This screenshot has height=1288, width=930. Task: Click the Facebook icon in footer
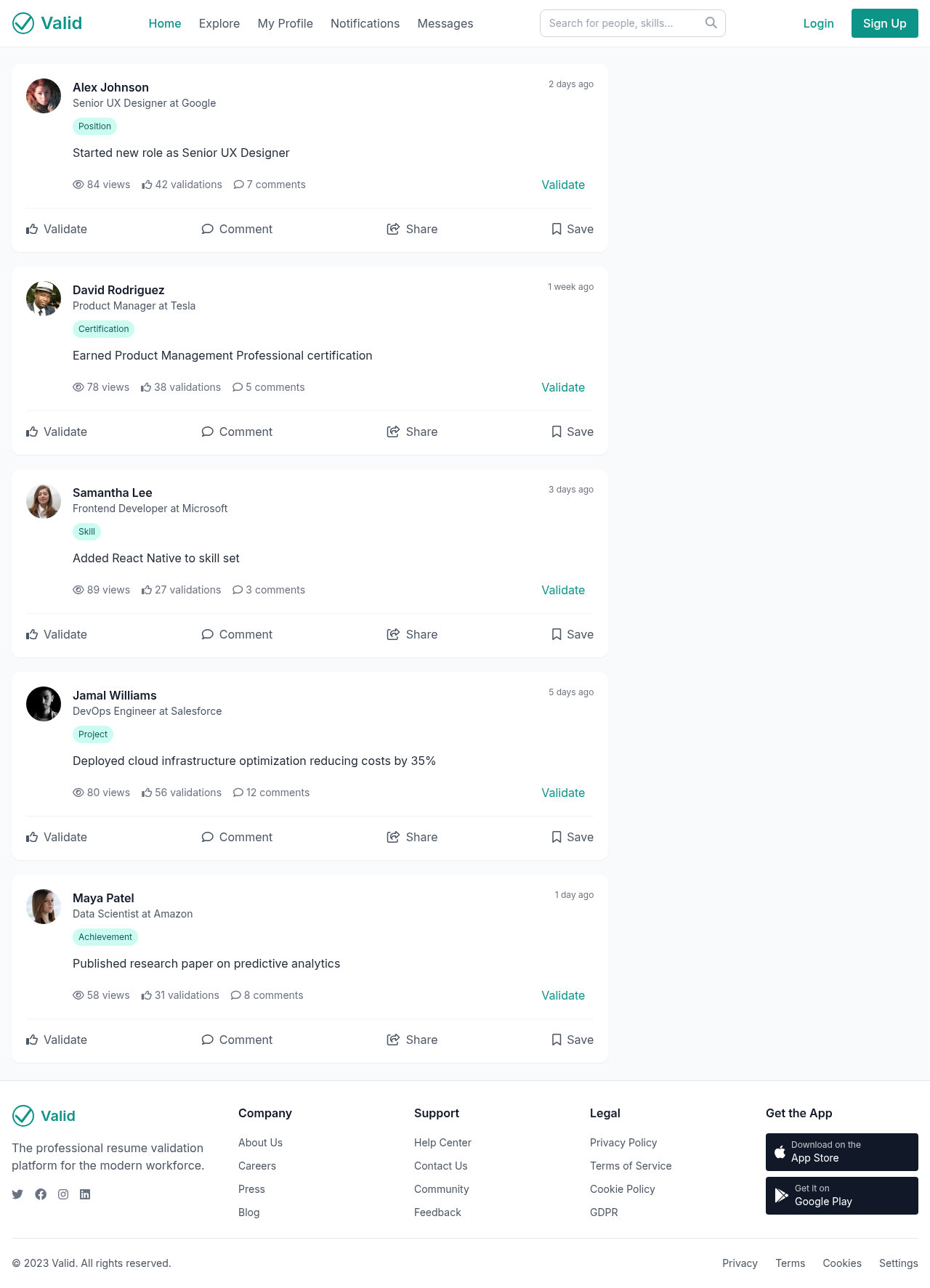click(x=41, y=1194)
